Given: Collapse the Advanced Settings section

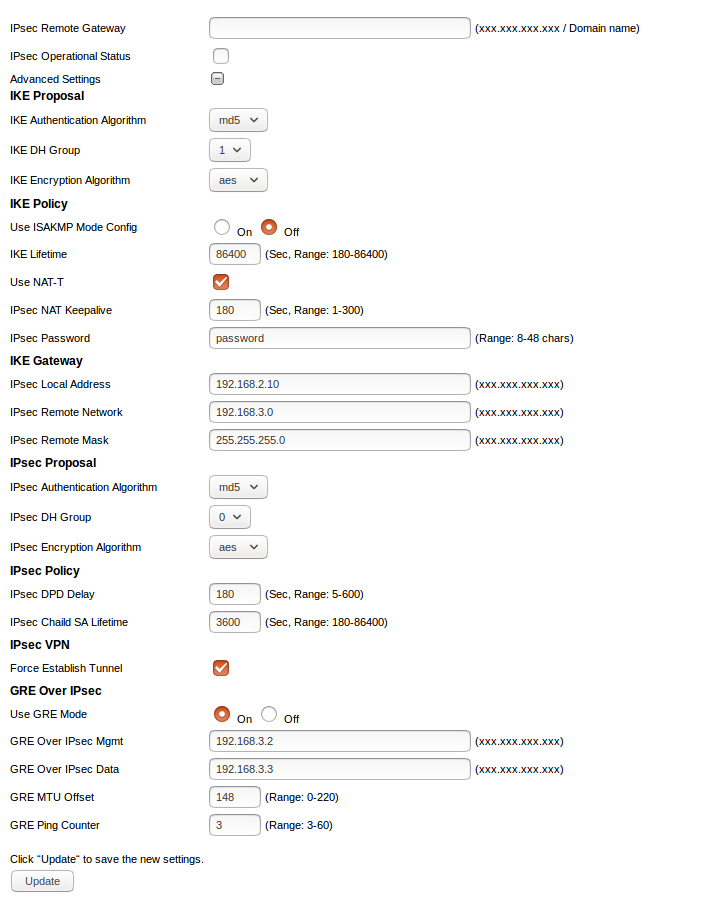Looking at the screenshot, I should pos(217,79).
